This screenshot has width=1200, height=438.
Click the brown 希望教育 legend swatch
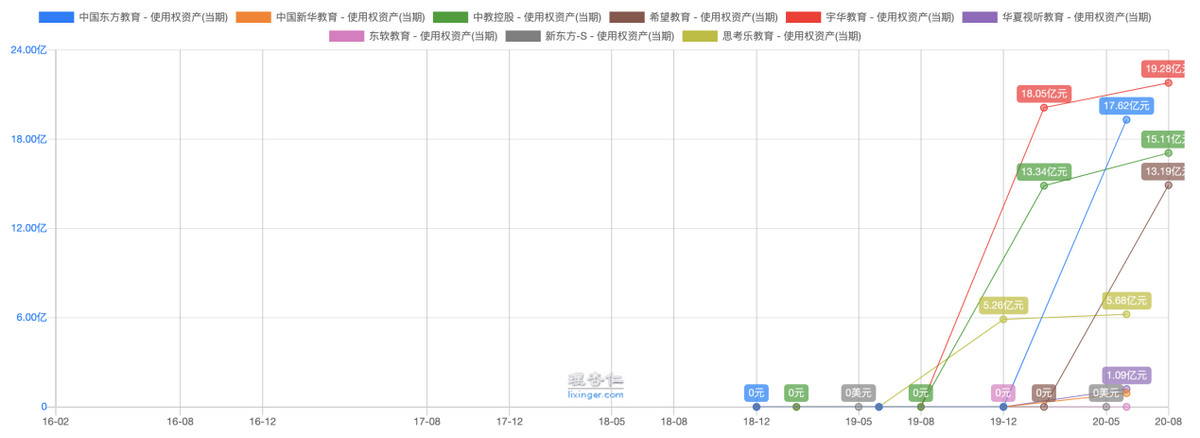click(628, 18)
